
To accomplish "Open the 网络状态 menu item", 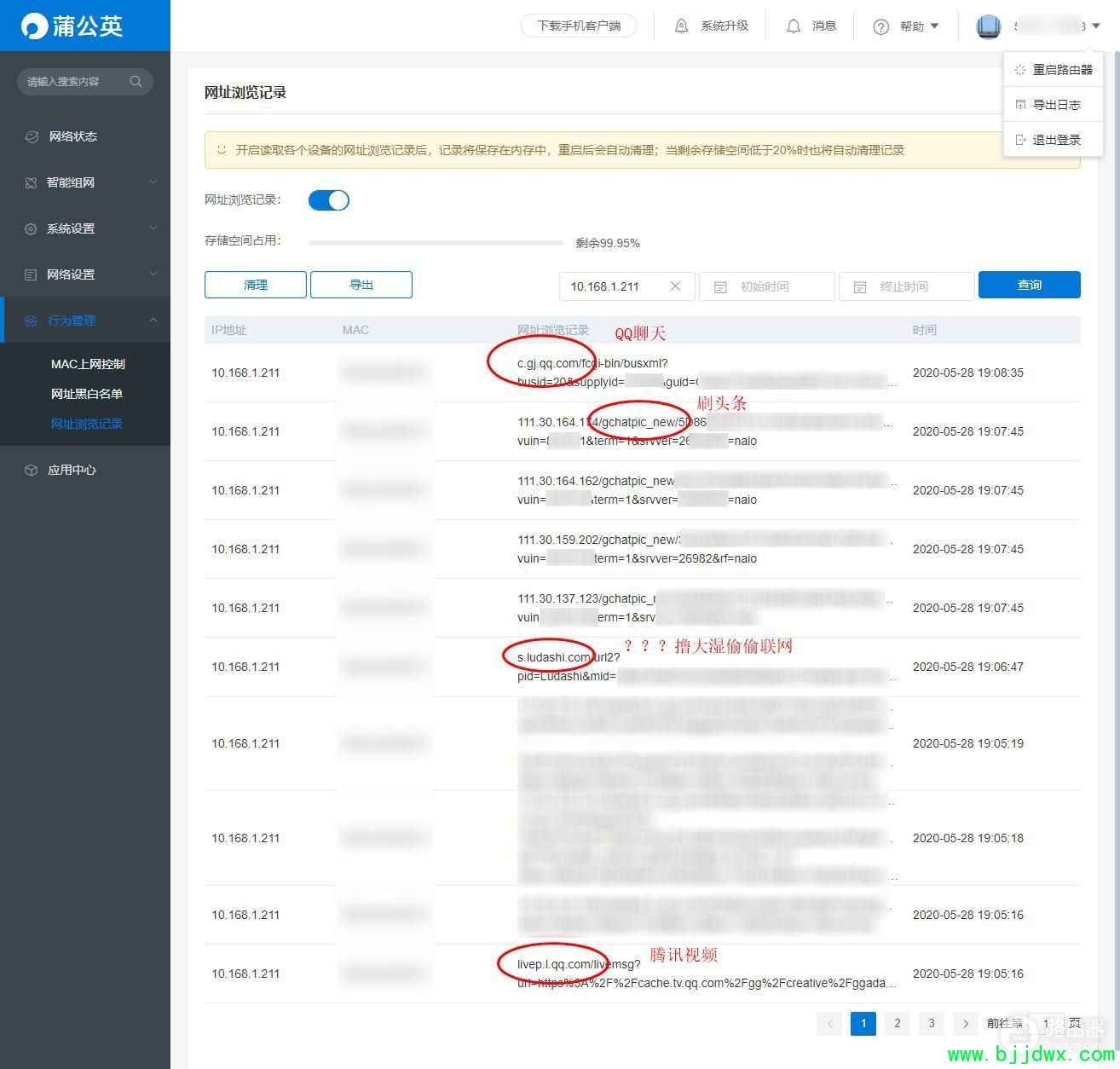I will 85,136.
